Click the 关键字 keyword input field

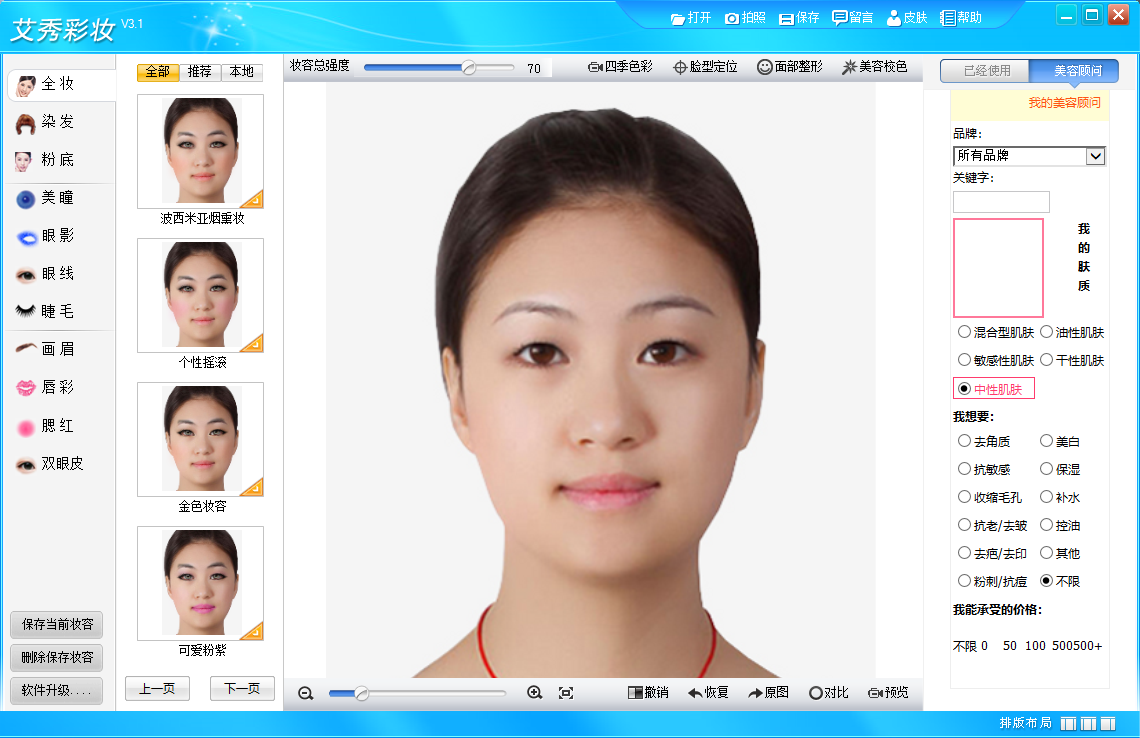click(1001, 202)
